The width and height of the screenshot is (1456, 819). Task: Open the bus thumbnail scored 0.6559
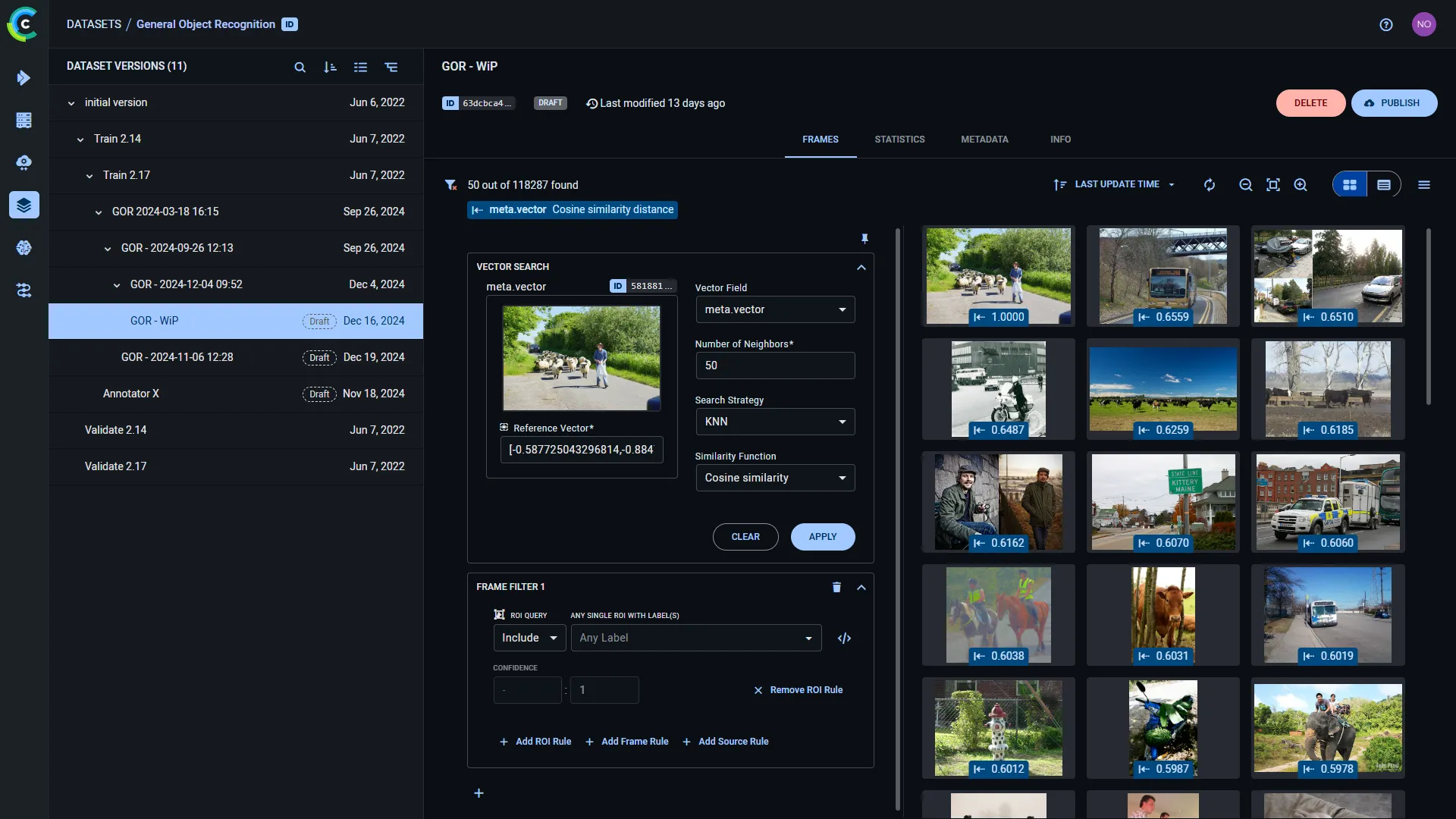coord(1163,276)
